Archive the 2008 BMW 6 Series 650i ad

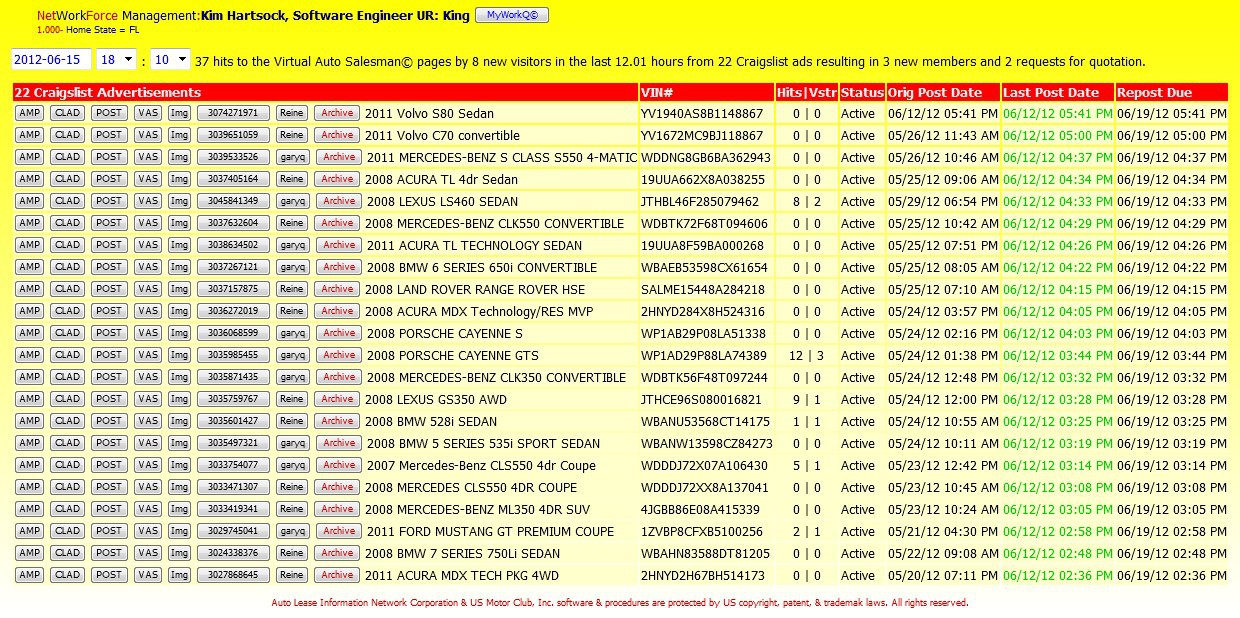(x=339, y=267)
